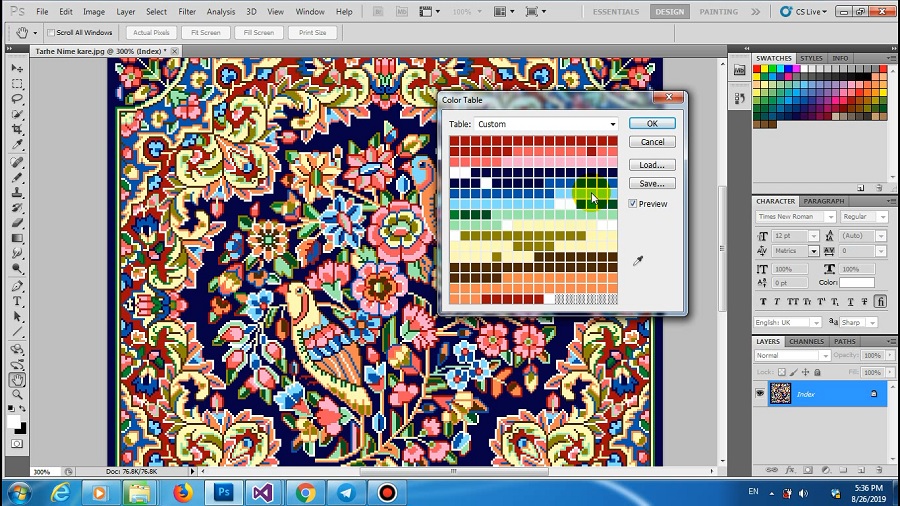The image size is (900, 506).
Task: Select the Lasso tool
Action: pyautogui.click(x=17, y=99)
